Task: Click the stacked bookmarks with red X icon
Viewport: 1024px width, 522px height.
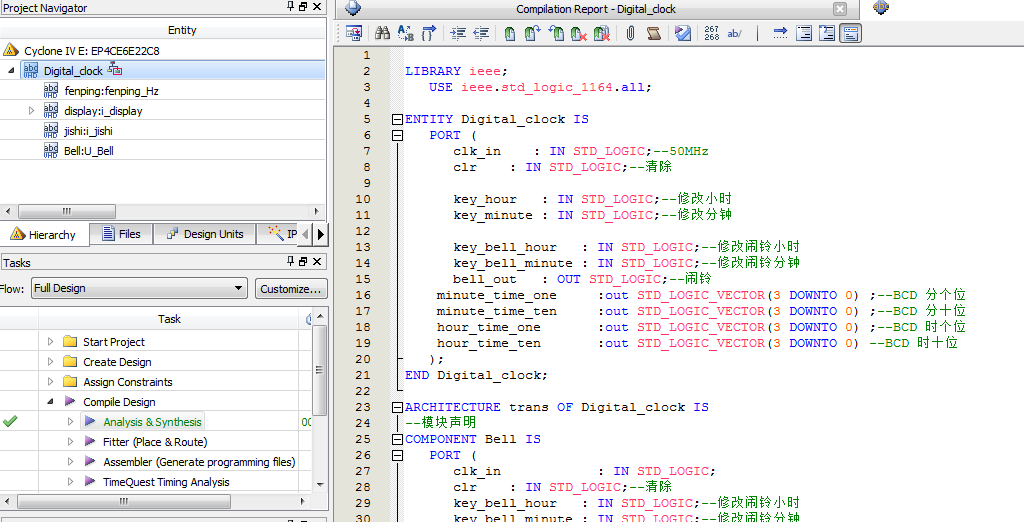Action: [x=602, y=33]
